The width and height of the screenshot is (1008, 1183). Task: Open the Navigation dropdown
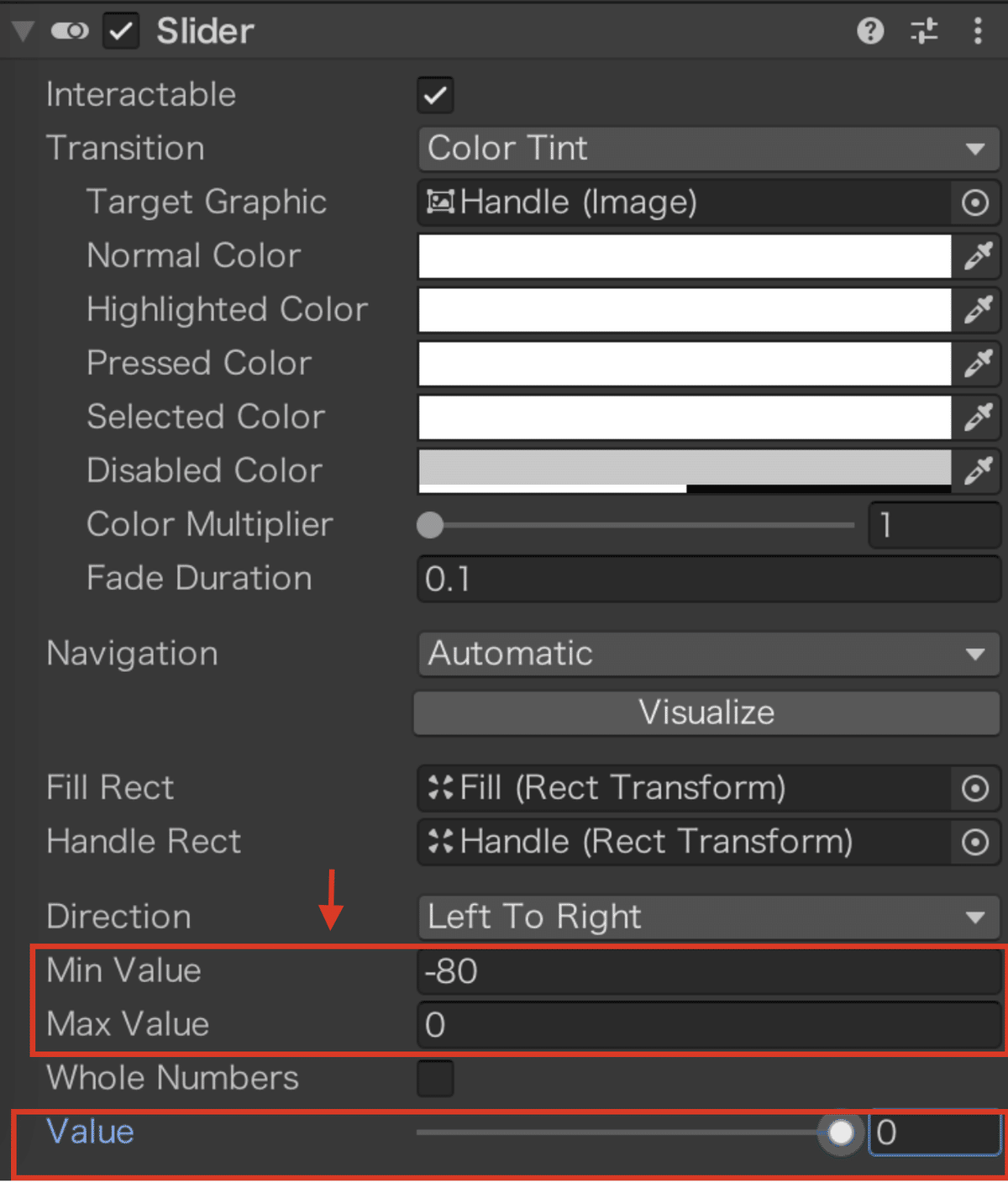coord(707,654)
